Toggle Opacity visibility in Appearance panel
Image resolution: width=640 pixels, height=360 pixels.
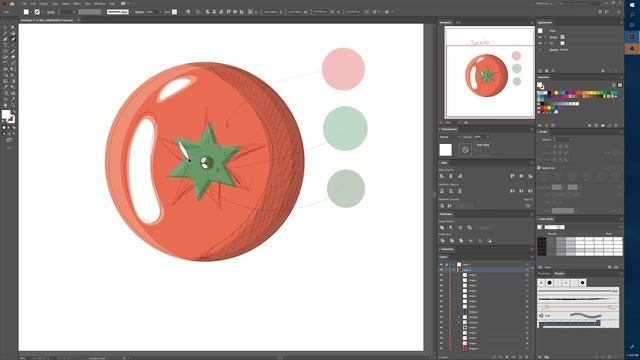540,50
